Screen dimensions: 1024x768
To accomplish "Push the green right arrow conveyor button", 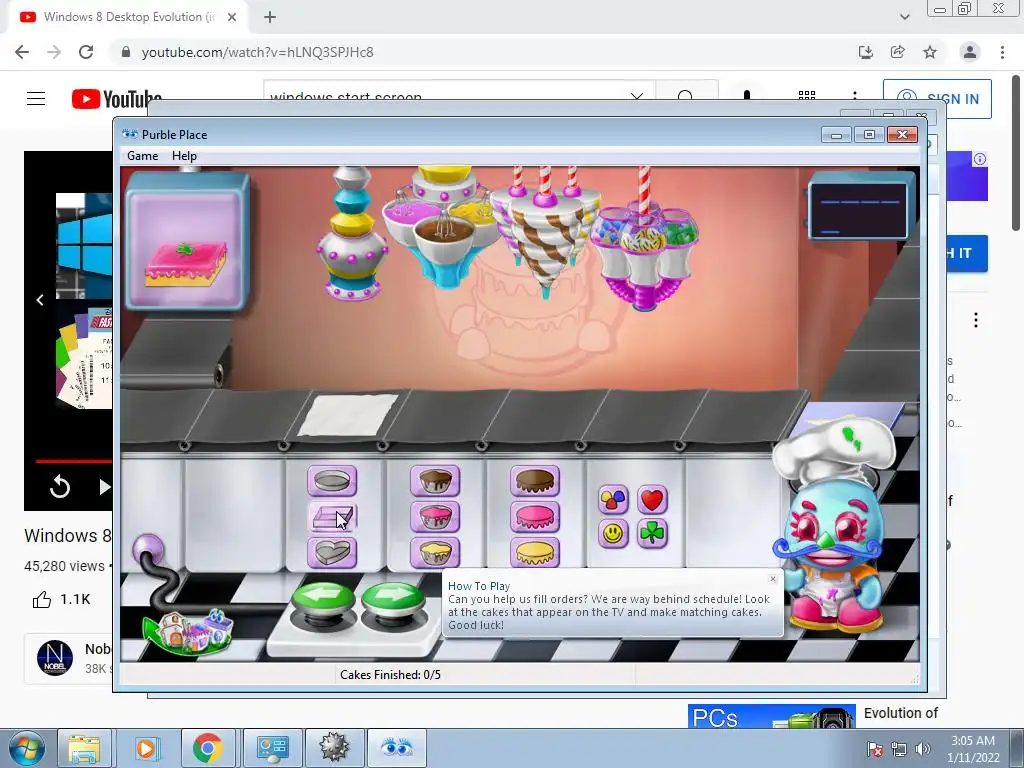I will point(393,601).
